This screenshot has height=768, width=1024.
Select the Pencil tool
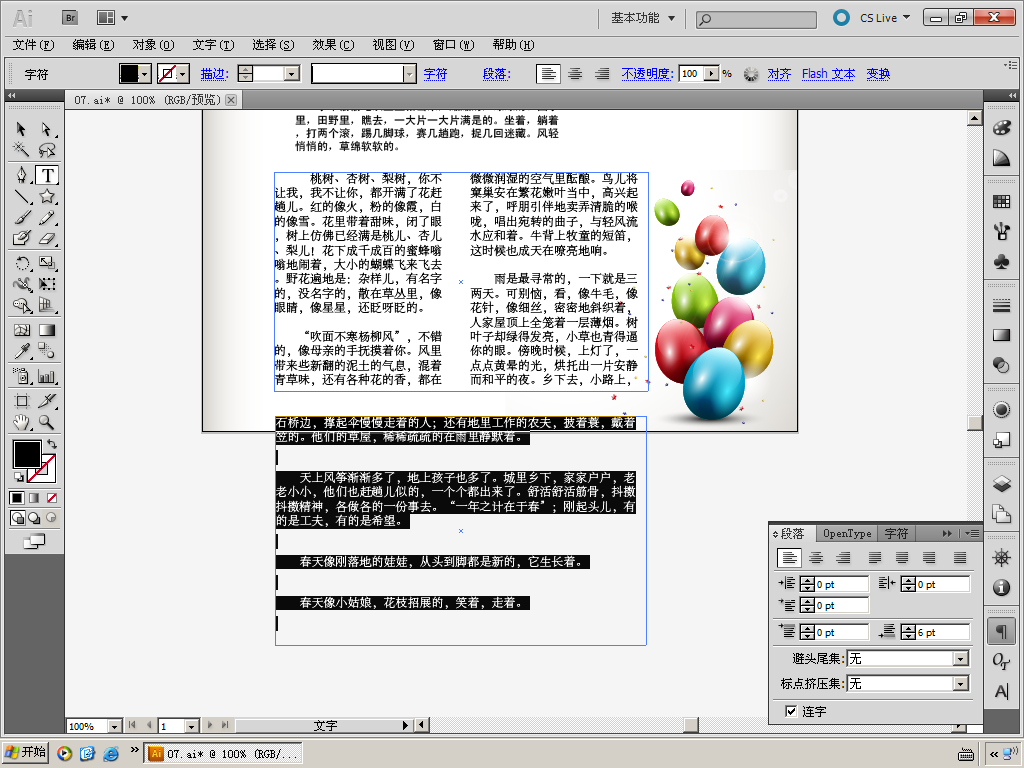(46, 217)
